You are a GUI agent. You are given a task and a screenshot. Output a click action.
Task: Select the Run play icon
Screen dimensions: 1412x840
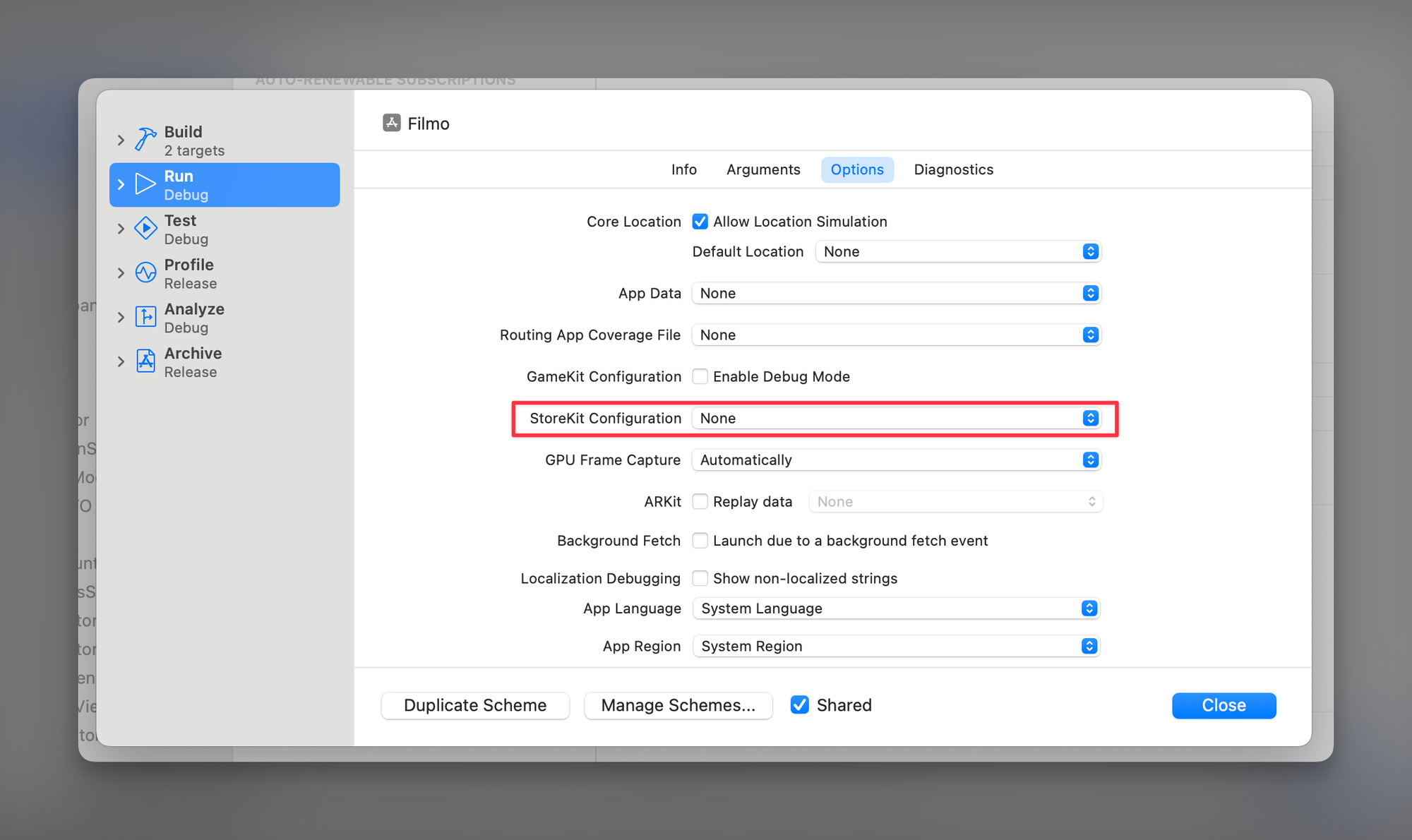(x=145, y=184)
